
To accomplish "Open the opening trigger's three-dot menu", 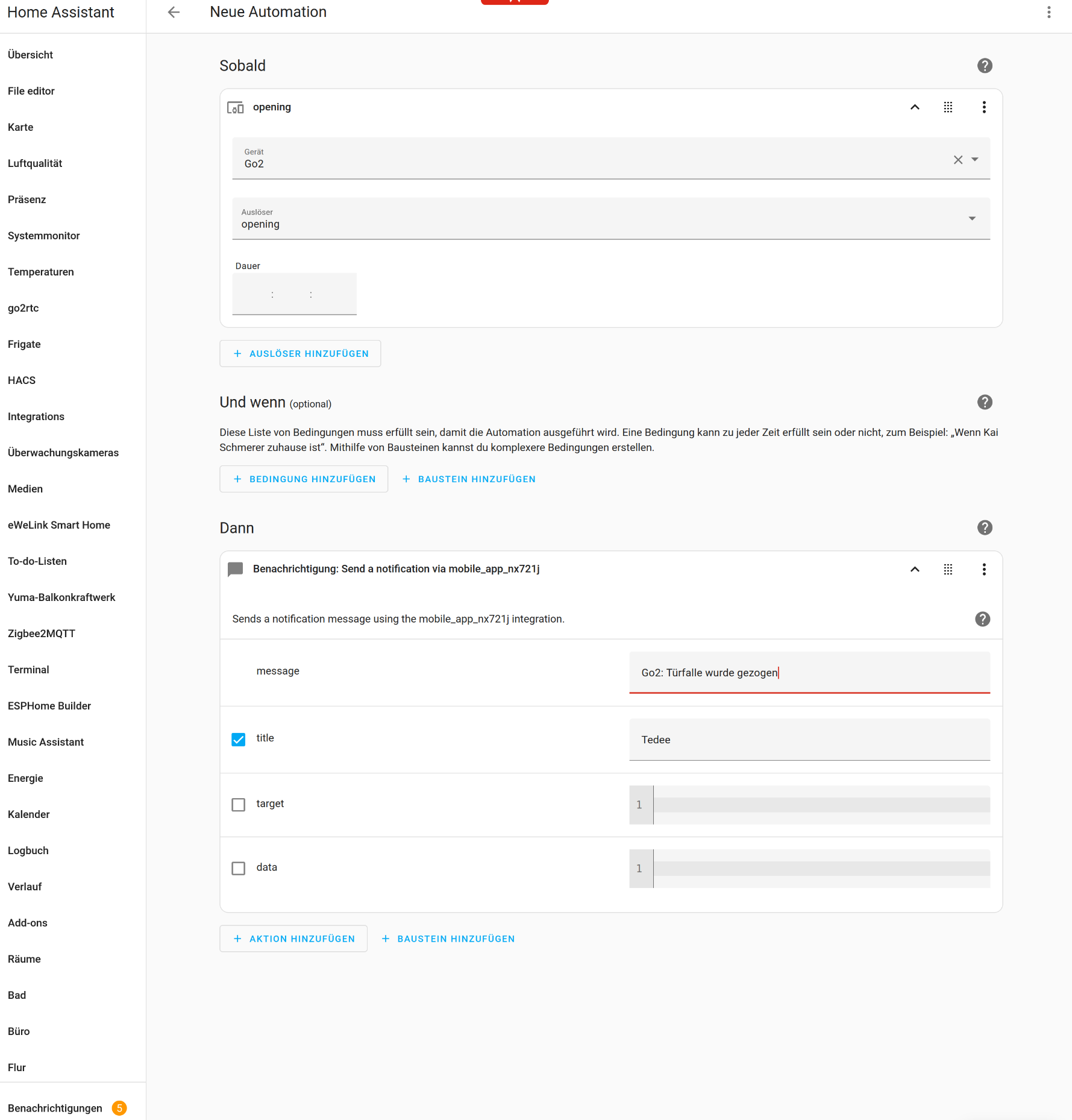I will (x=984, y=107).
